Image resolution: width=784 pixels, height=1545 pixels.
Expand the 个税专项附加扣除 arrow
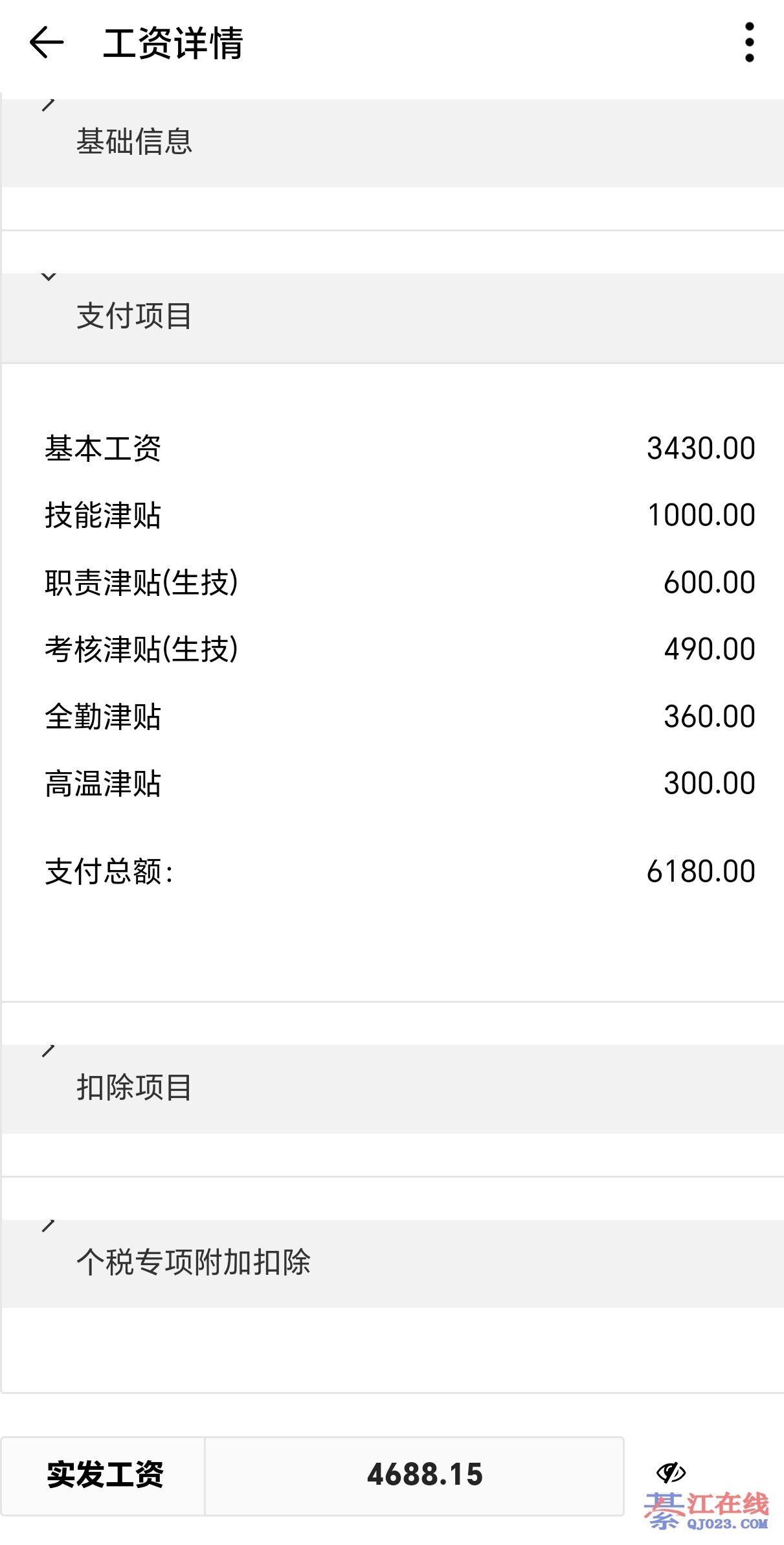[x=49, y=1225]
